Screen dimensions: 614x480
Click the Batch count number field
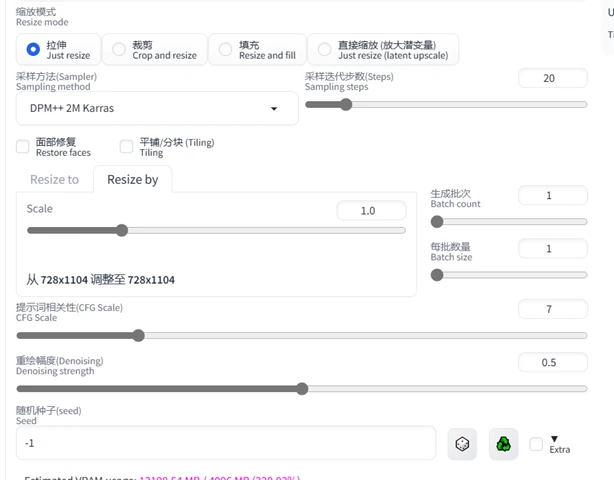click(553, 195)
